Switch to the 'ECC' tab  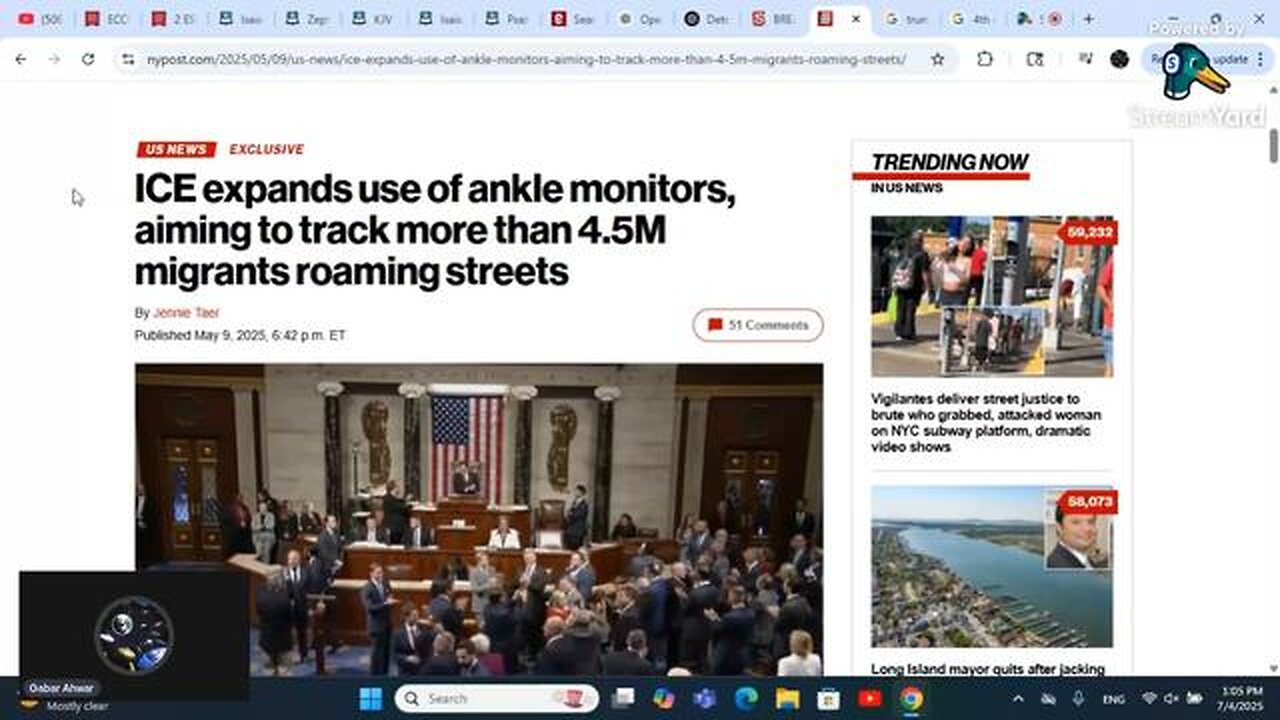pos(107,19)
